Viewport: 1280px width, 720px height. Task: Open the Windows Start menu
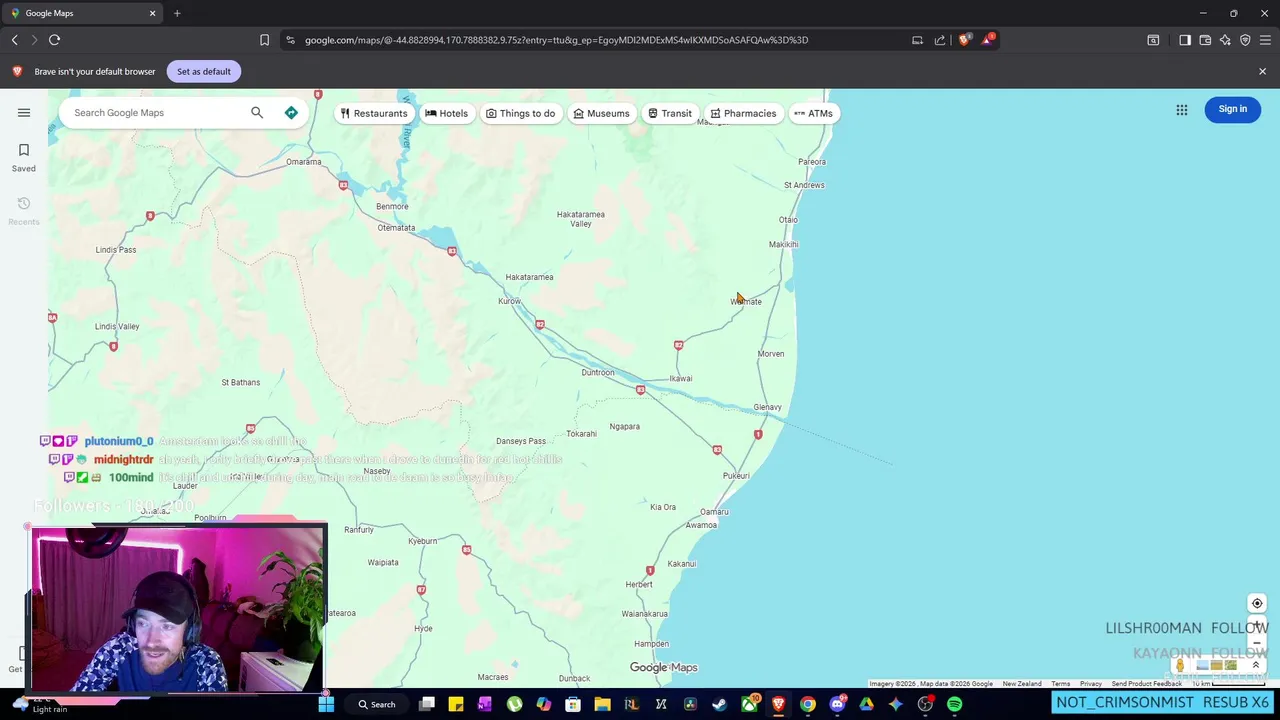point(326,704)
